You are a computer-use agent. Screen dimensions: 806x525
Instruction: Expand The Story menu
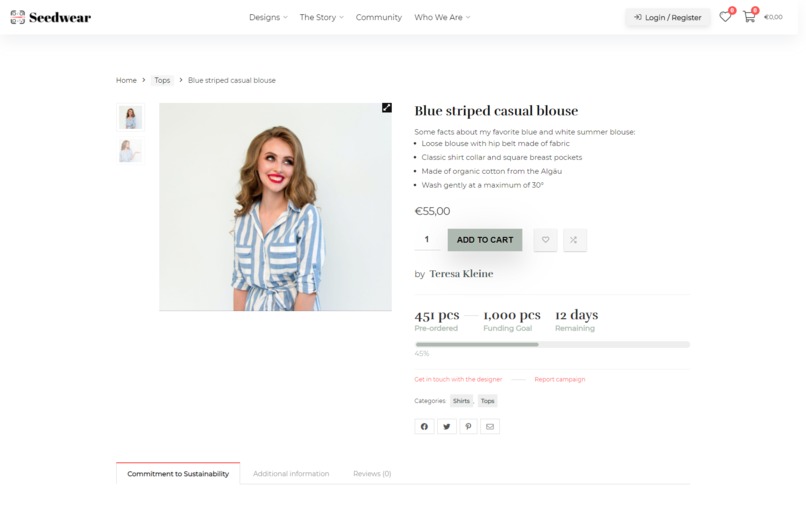[322, 17]
